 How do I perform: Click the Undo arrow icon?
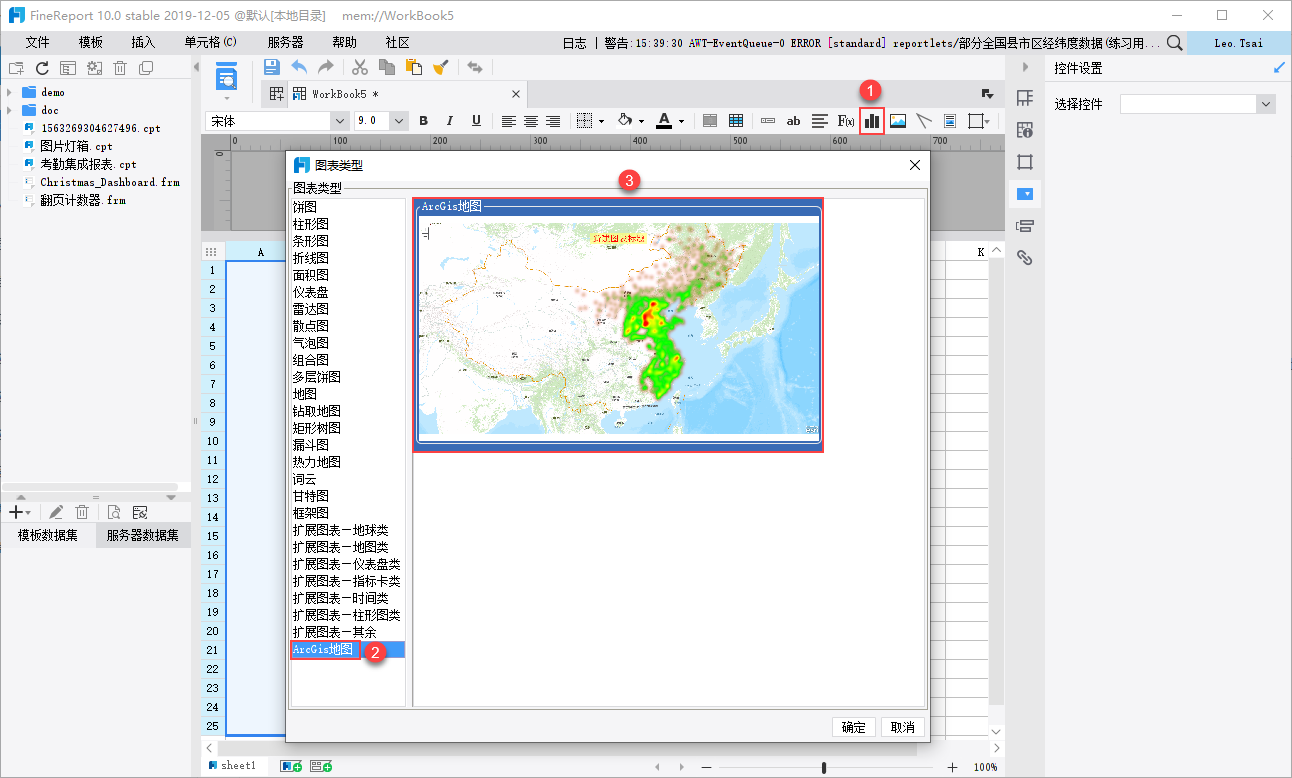pos(299,67)
